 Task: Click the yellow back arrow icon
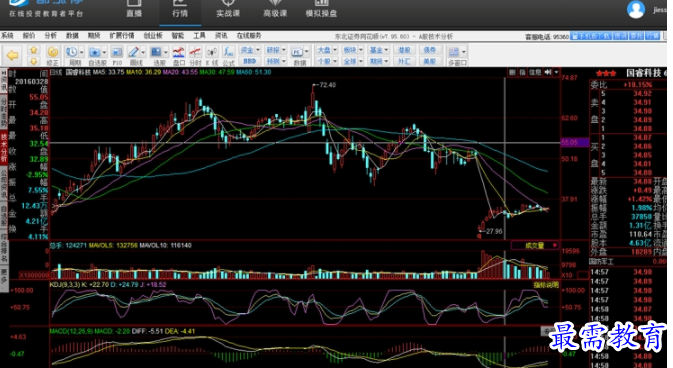click(13, 55)
